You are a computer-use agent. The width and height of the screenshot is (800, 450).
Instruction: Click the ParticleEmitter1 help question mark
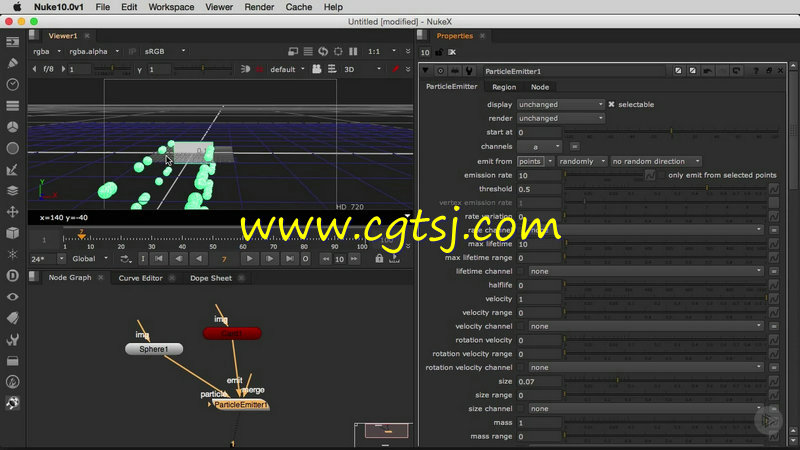click(756, 71)
